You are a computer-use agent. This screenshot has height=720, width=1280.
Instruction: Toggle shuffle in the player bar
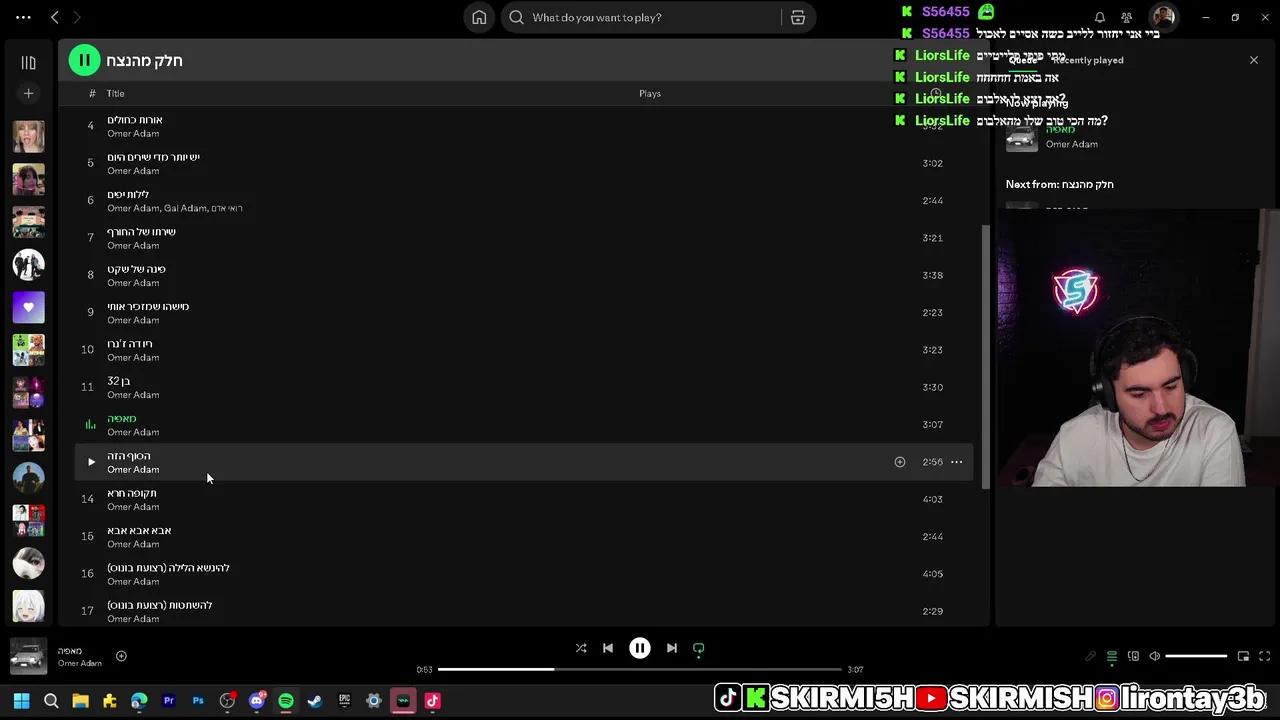(x=581, y=648)
